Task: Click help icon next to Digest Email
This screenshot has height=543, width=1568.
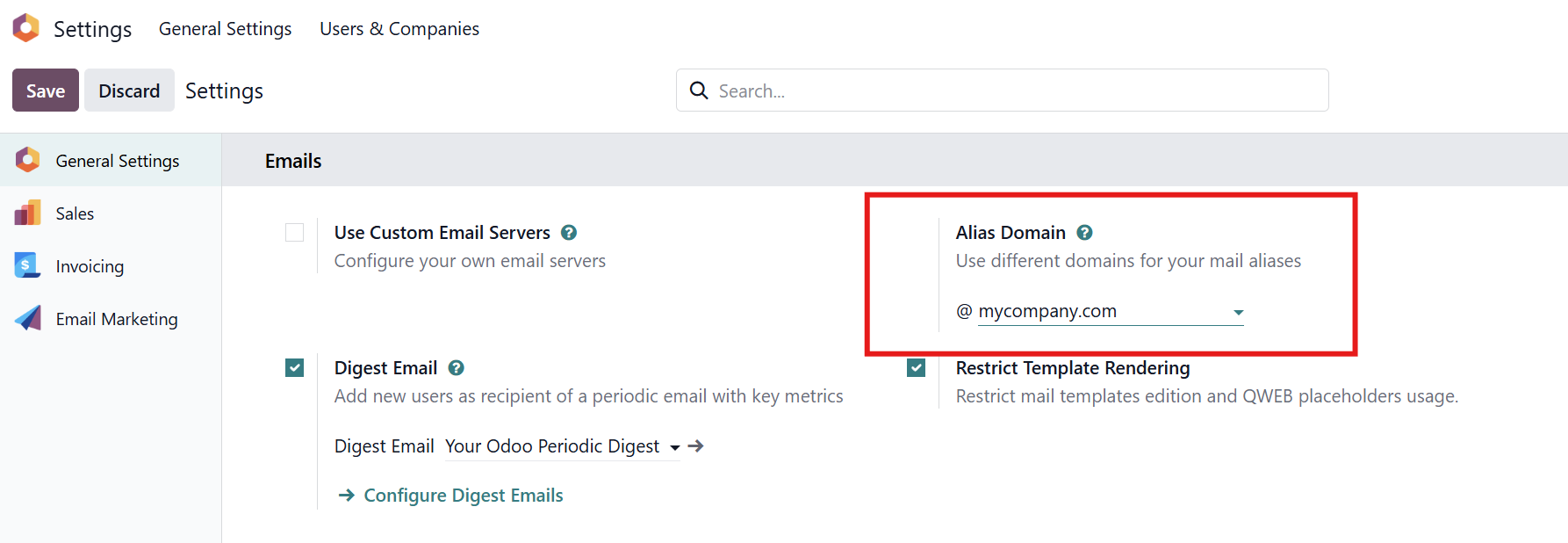Action: click(x=456, y=368)
